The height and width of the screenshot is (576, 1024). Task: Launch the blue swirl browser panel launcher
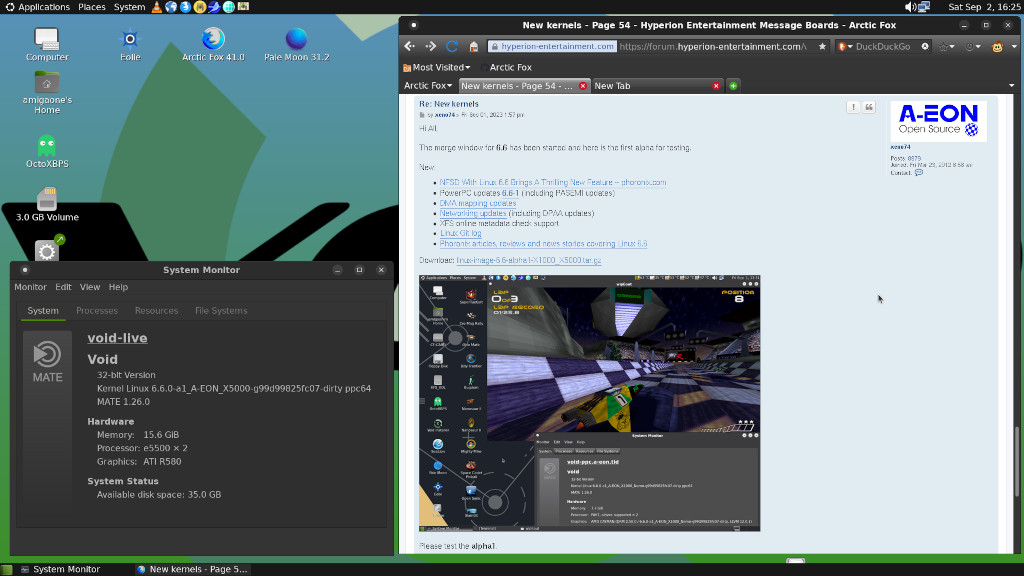coord(185,7)
